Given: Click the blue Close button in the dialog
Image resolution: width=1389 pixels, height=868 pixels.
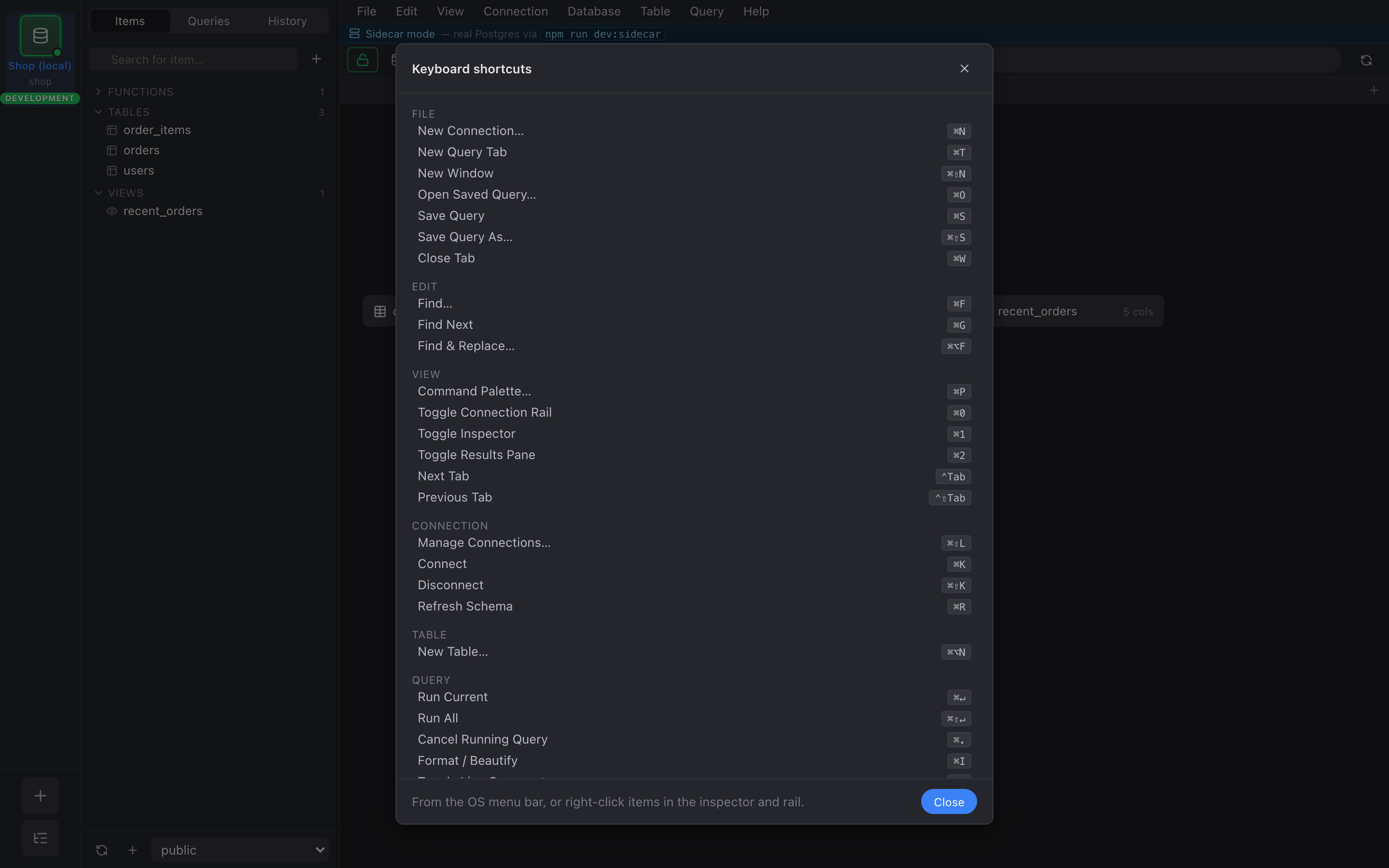Looking at the screenshot, I should click(948, 802).
